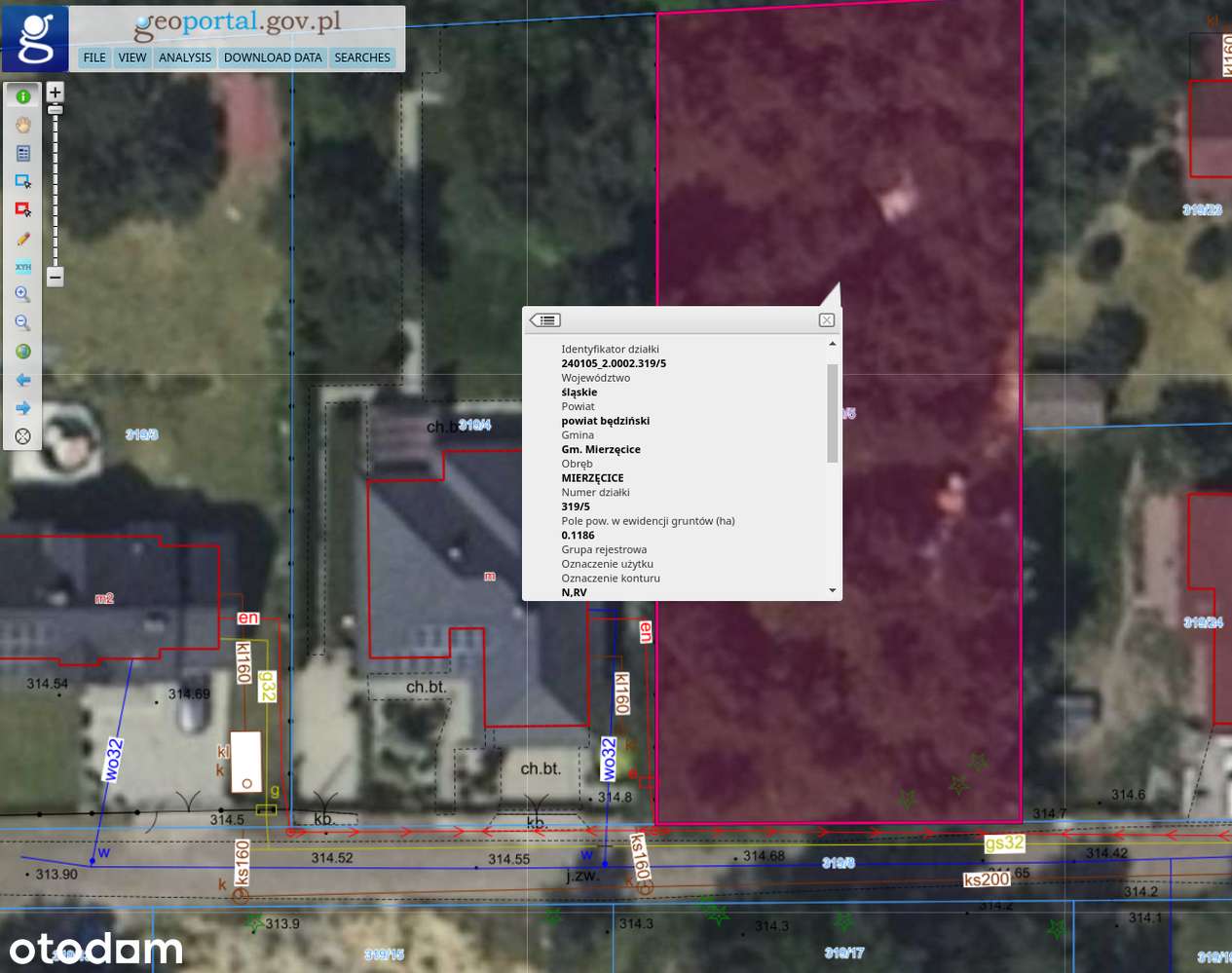Click map parcel label 319/15
Screen dimensions: 1232x973
click(x=384, y=954)
